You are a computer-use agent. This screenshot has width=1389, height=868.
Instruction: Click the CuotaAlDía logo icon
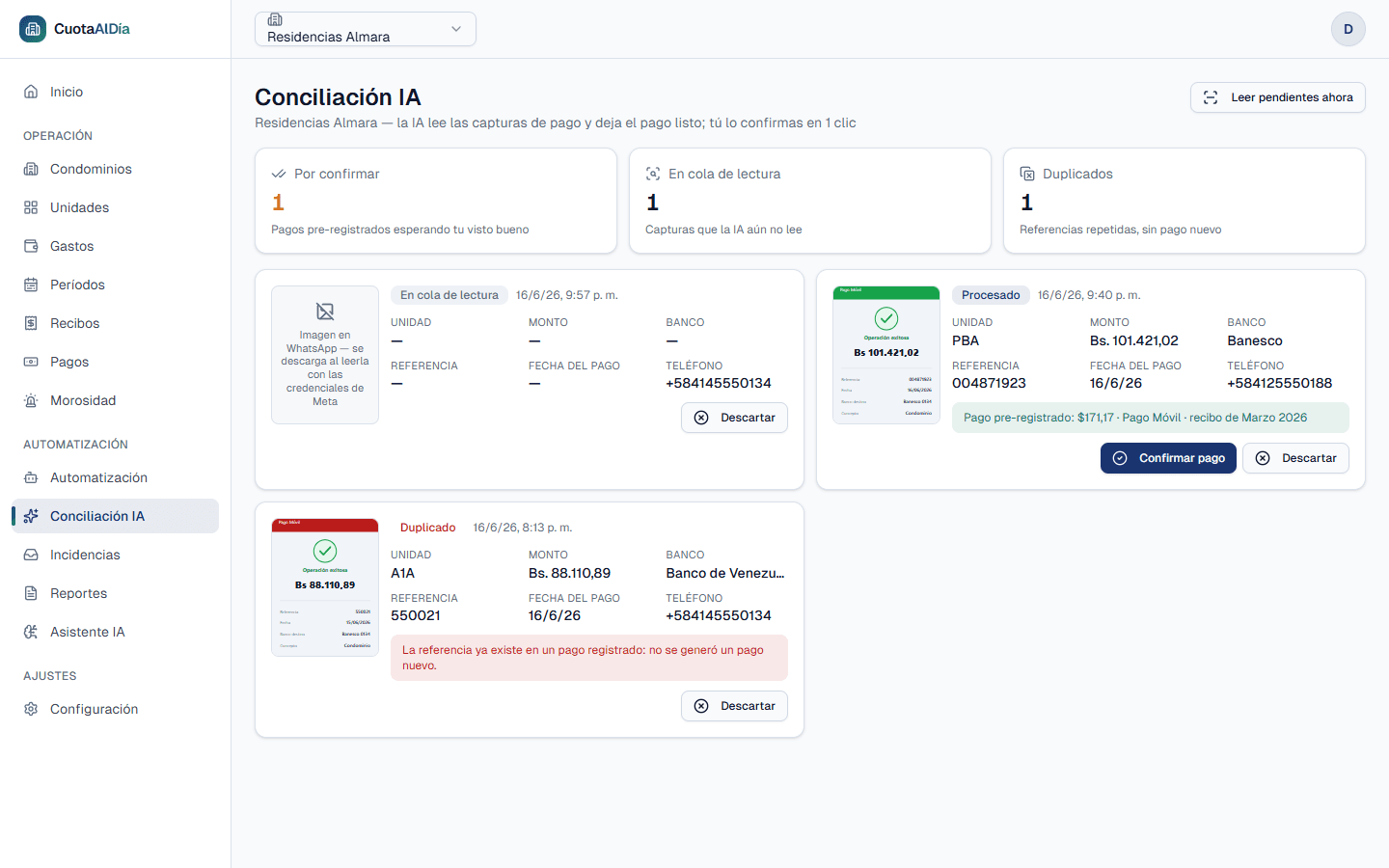click(x=33, y=29)
